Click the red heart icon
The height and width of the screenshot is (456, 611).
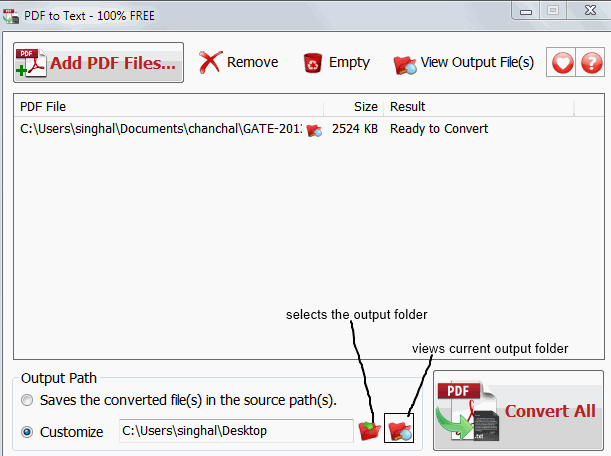click(x=561, y=62)
